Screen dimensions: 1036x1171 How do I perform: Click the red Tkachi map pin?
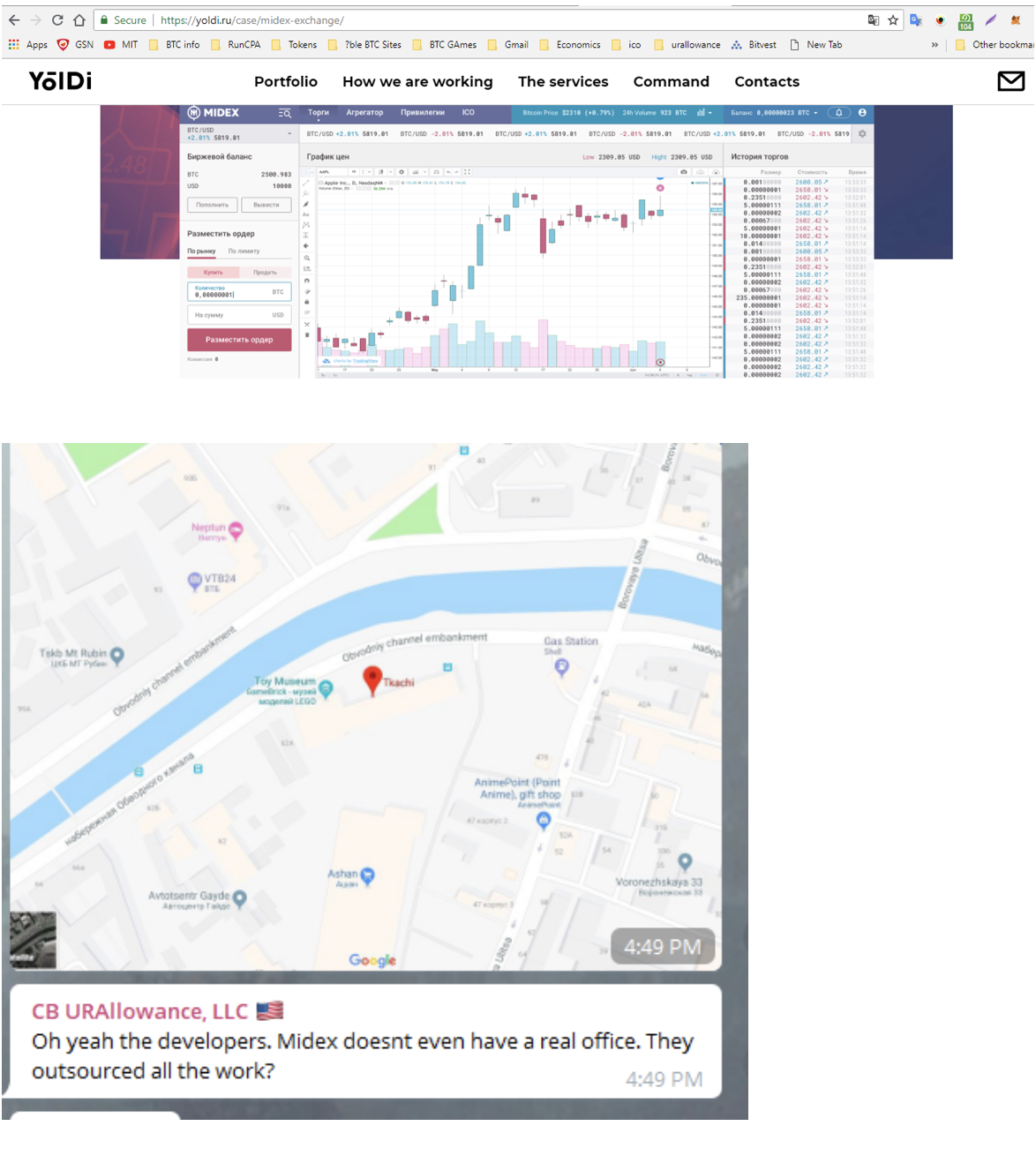pos(372,679)
